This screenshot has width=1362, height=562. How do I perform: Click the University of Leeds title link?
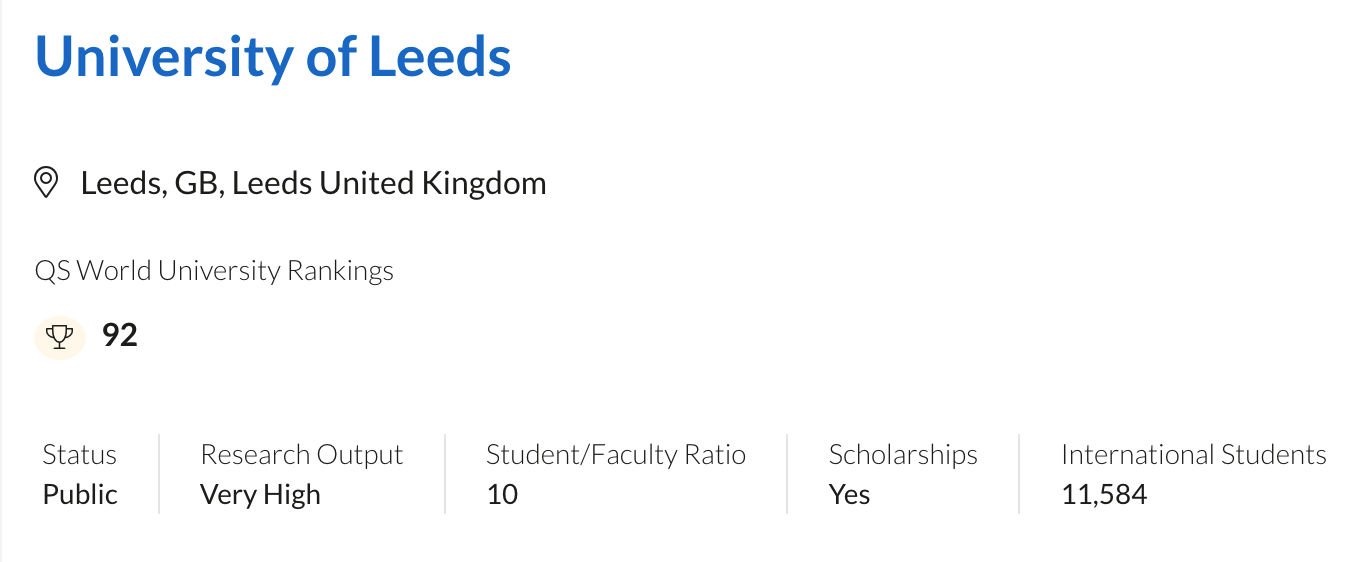point(273,57)
